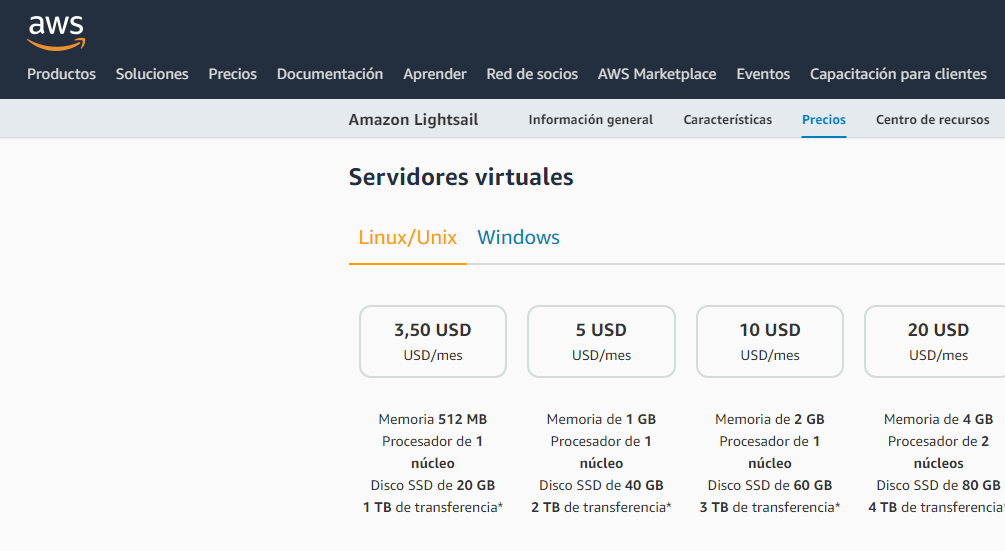
Task: Open the Precios top navigation item
Action: [x=232, y=74]
